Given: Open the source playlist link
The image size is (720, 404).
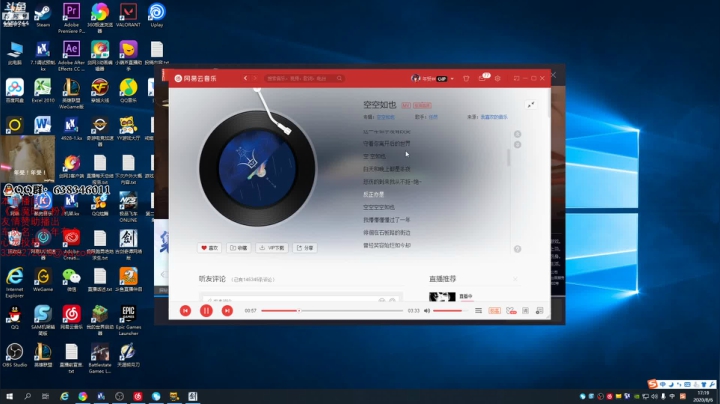Looking at the screenshot, I should (x=494, y=118).
